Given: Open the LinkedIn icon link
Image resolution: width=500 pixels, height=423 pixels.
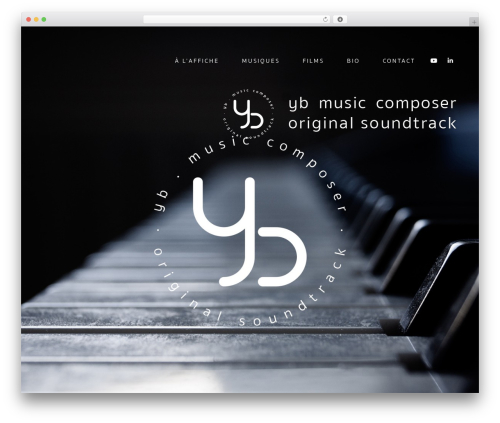Looking at the screenshot, I should coord(450,60).
